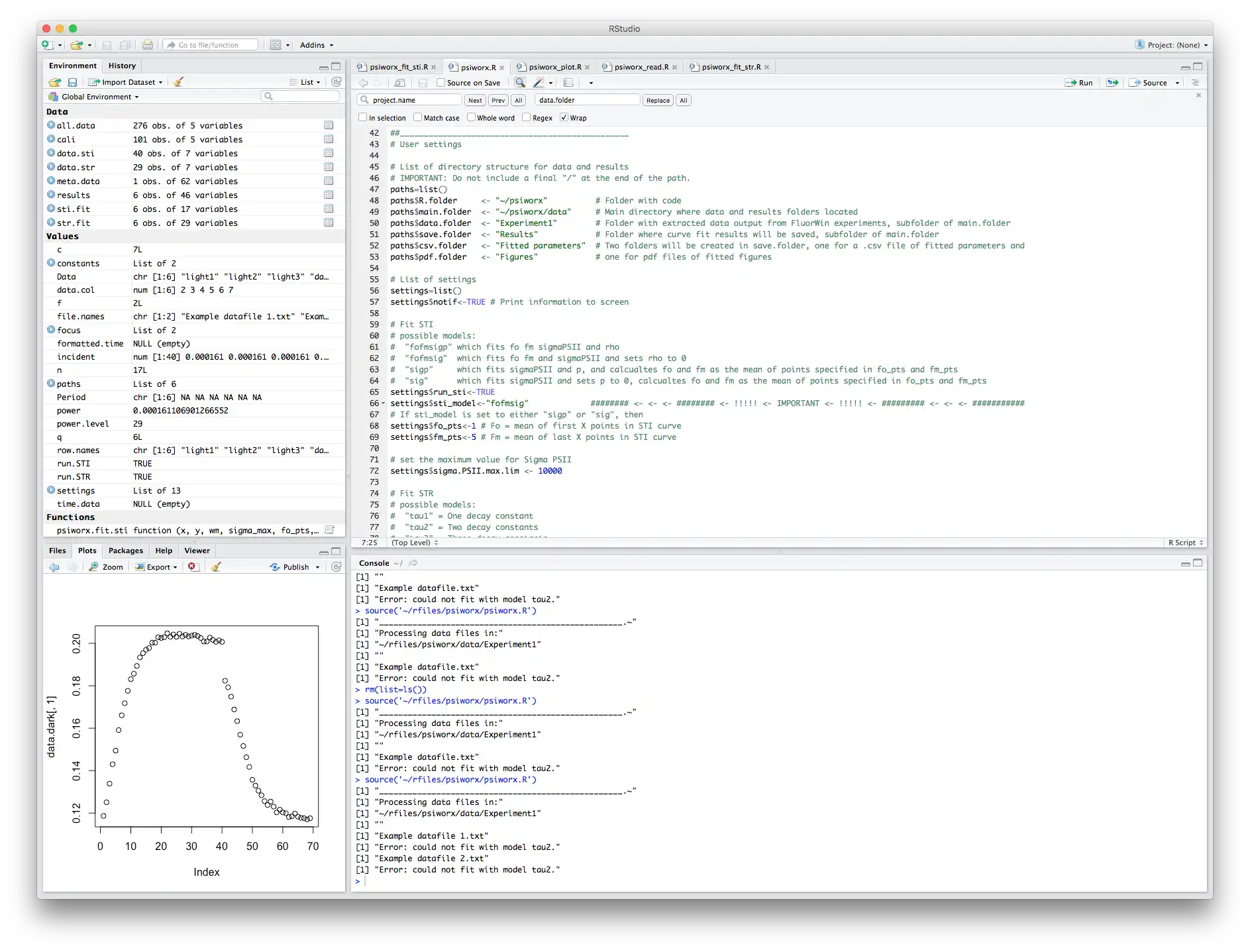Clear all plots with the broom icon

(216, 567)
